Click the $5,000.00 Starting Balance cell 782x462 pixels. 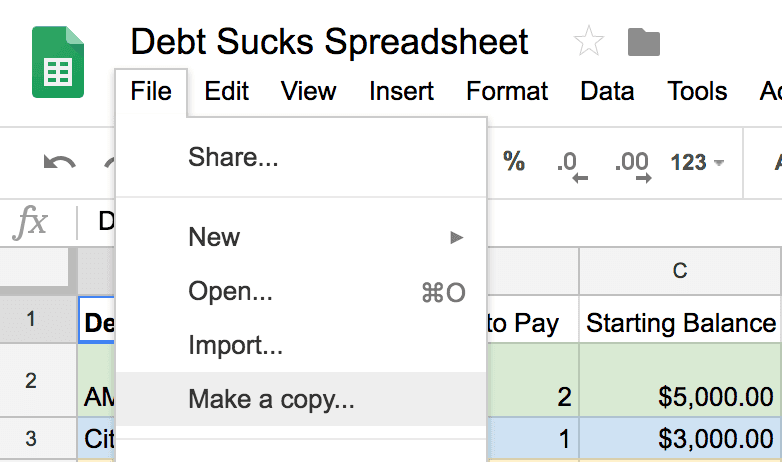pyautogui.click(x=680, y=380)
